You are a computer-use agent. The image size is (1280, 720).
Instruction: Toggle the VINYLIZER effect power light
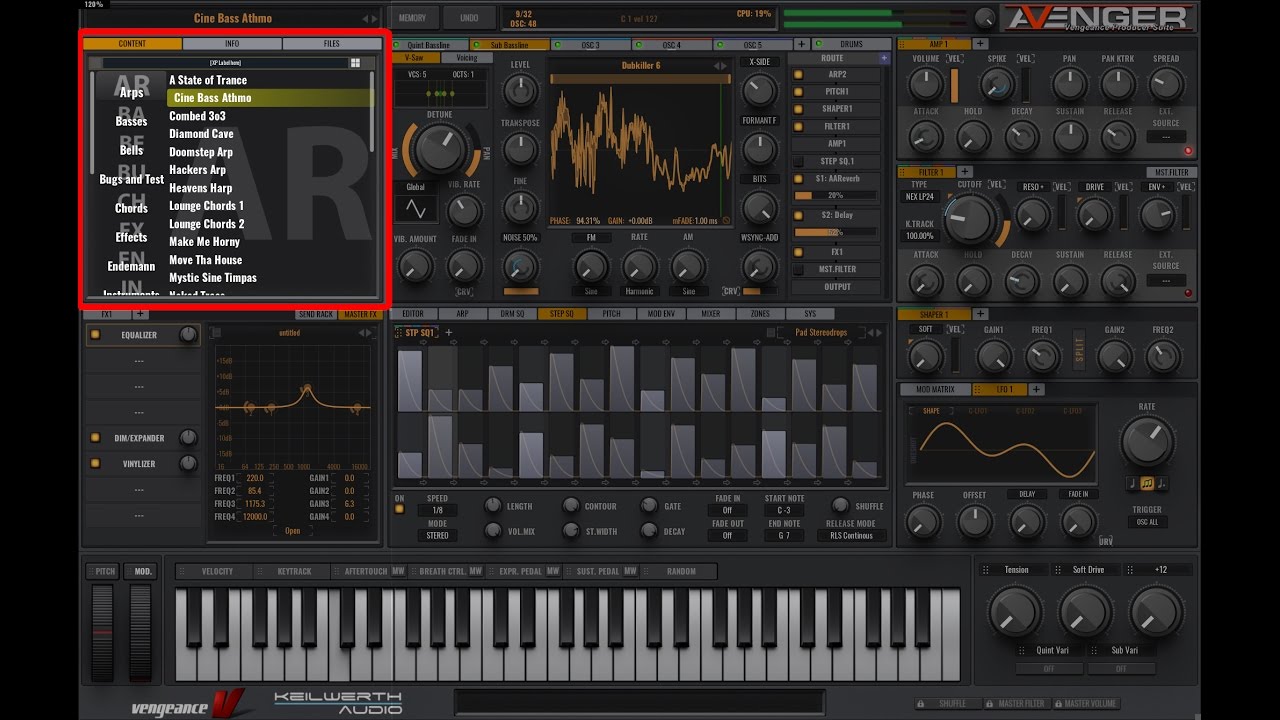95,463
